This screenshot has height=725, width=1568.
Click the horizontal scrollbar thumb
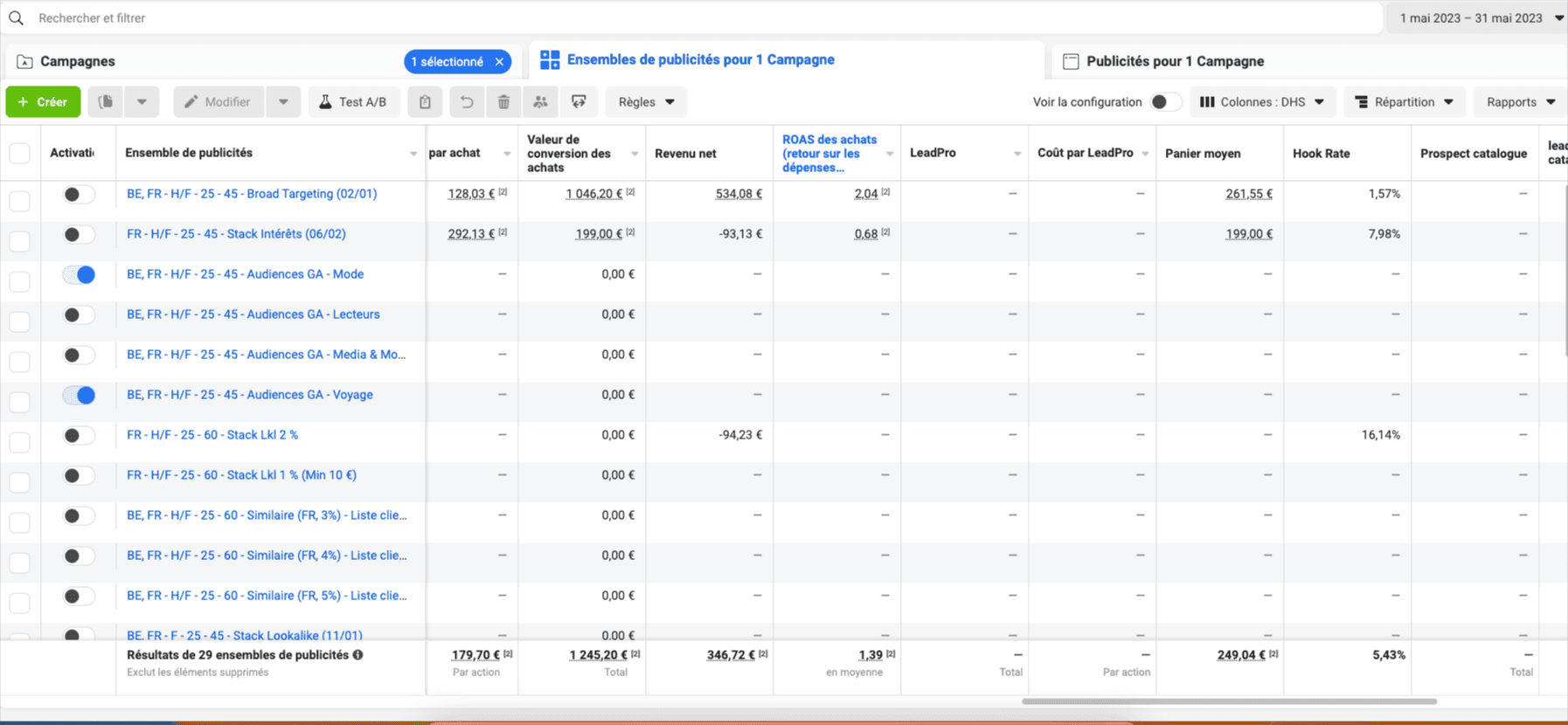coord(1229,701)
